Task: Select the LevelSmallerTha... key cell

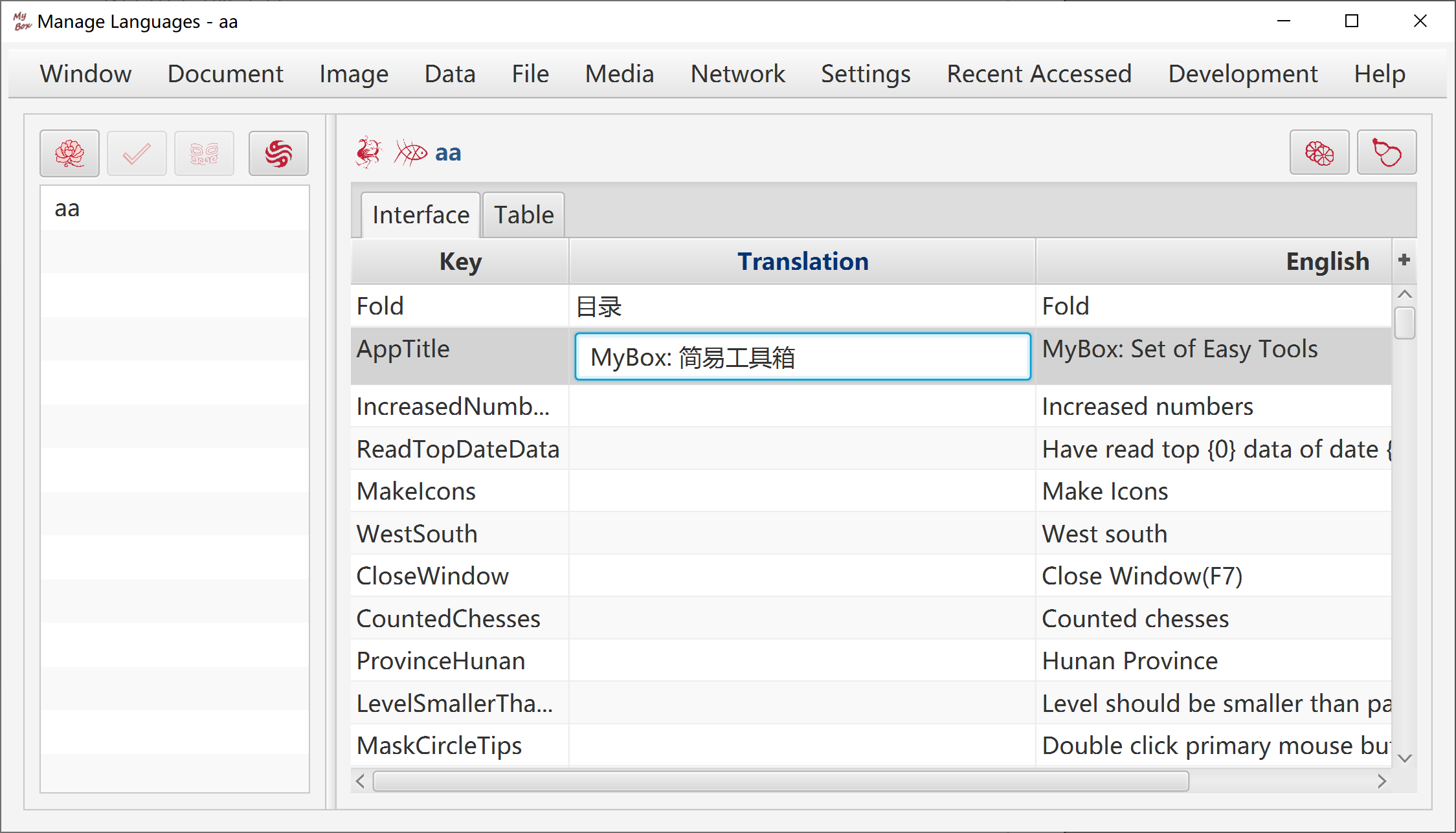Action: (460, 704)
